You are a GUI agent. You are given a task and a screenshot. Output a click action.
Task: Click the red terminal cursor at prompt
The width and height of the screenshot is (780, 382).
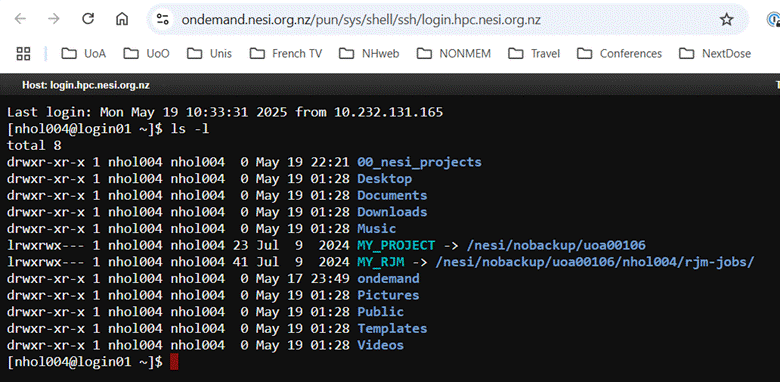click(x=174, y=362)
